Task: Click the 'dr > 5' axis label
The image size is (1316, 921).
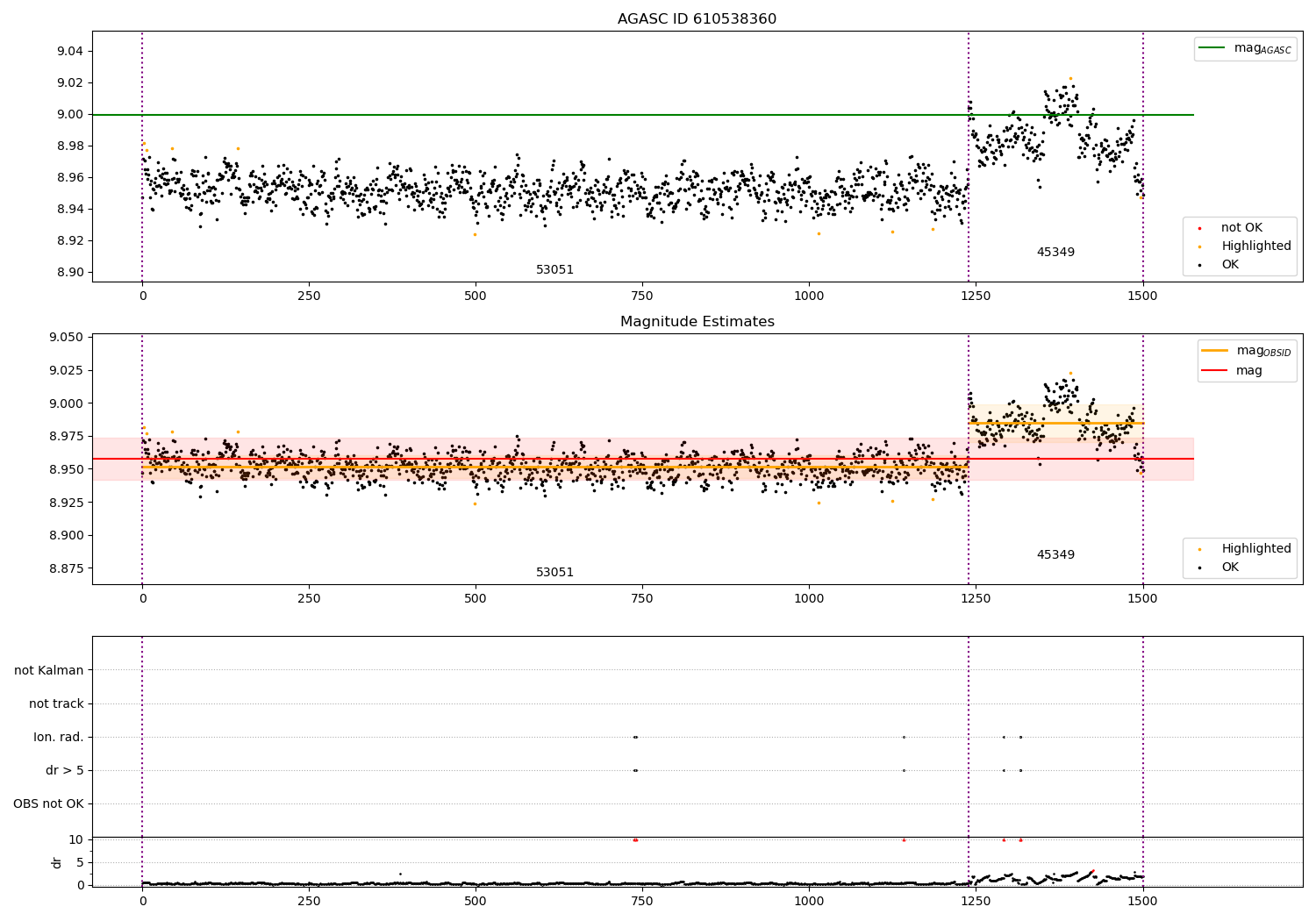Action: click(x=65, y=771)
